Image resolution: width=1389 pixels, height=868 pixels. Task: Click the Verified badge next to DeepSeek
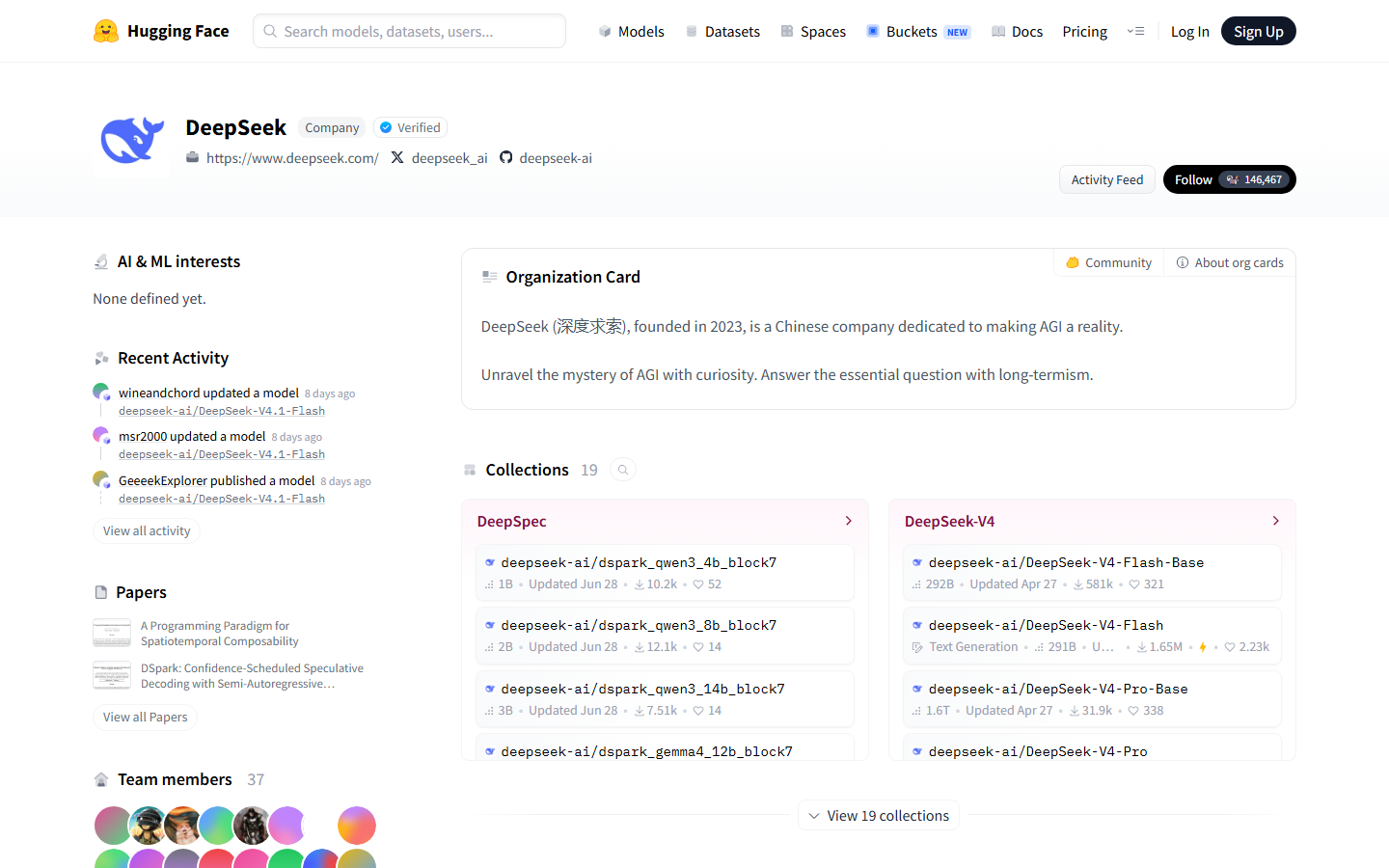click(x=410, y=127)
